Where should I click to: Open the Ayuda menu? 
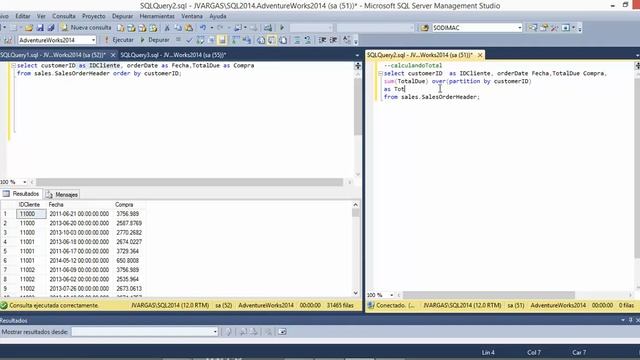tap(218, 16)
